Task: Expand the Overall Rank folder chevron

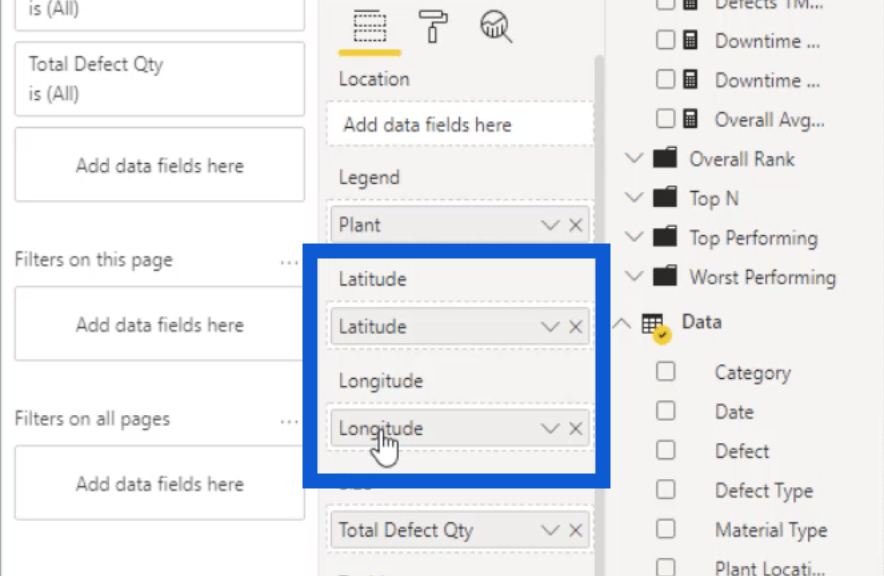Action: (634, 158)
